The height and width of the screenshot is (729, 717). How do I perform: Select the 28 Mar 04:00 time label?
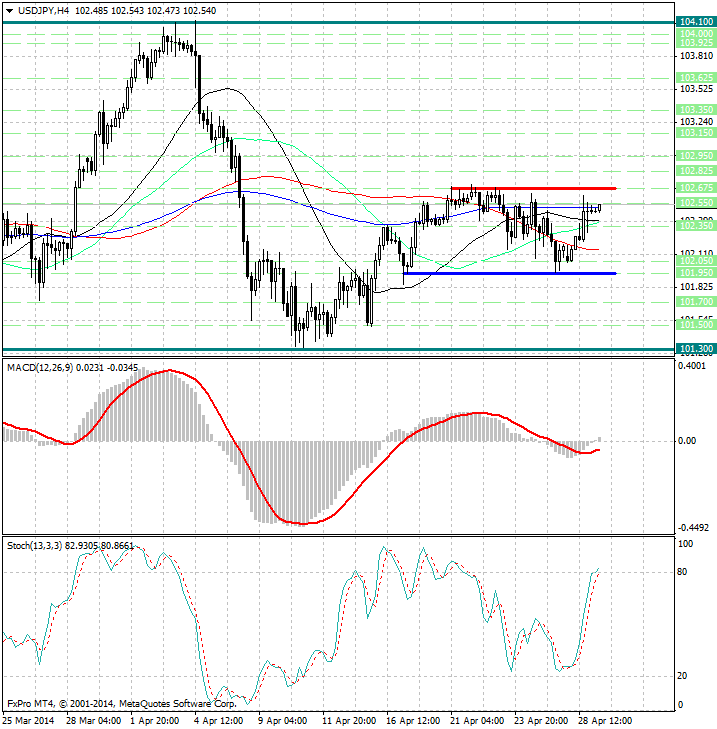[93, 721]
